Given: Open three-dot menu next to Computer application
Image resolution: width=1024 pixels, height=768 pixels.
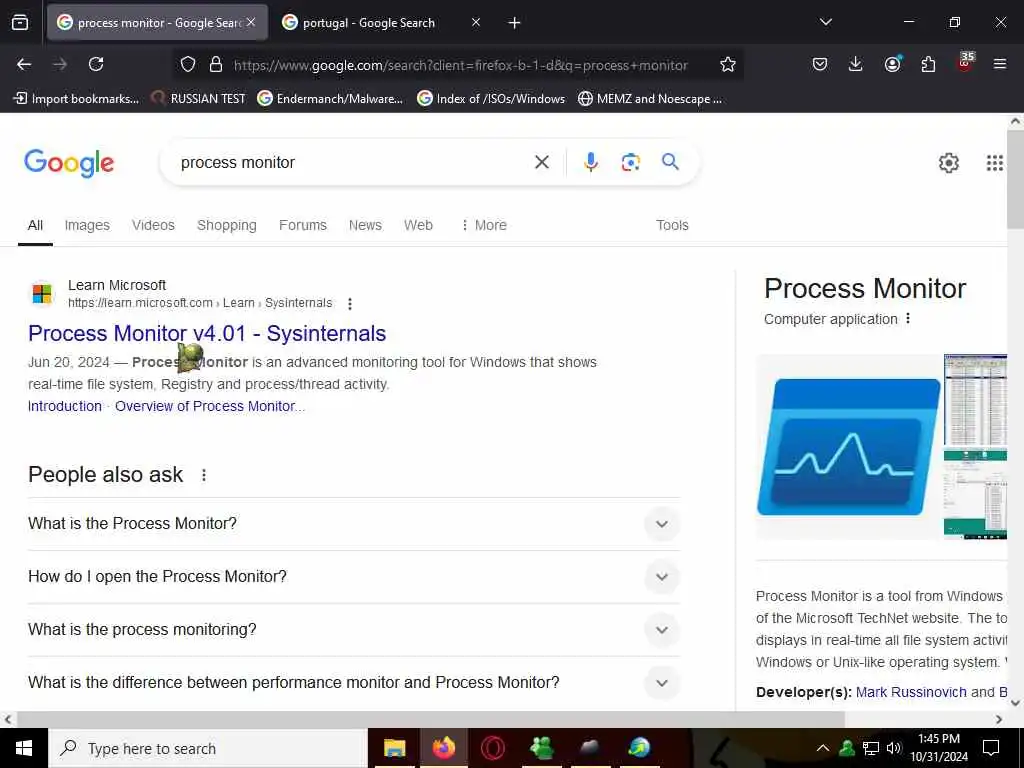Looking at the screenshot, I should 908,318.
